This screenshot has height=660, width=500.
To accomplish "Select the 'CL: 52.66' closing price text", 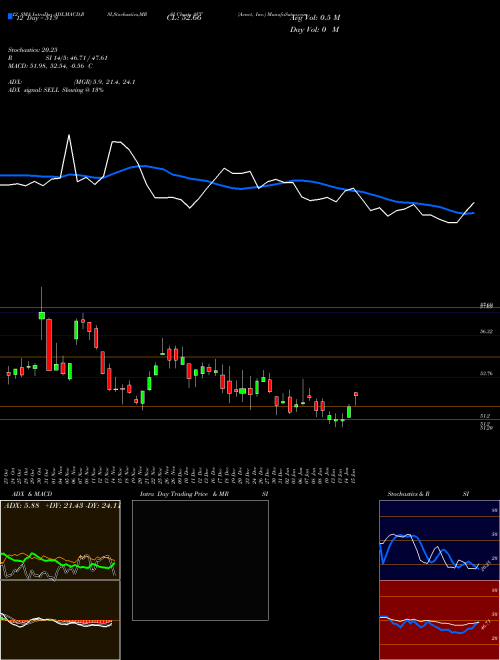I will pyautogui.click(x=184, y=18).
